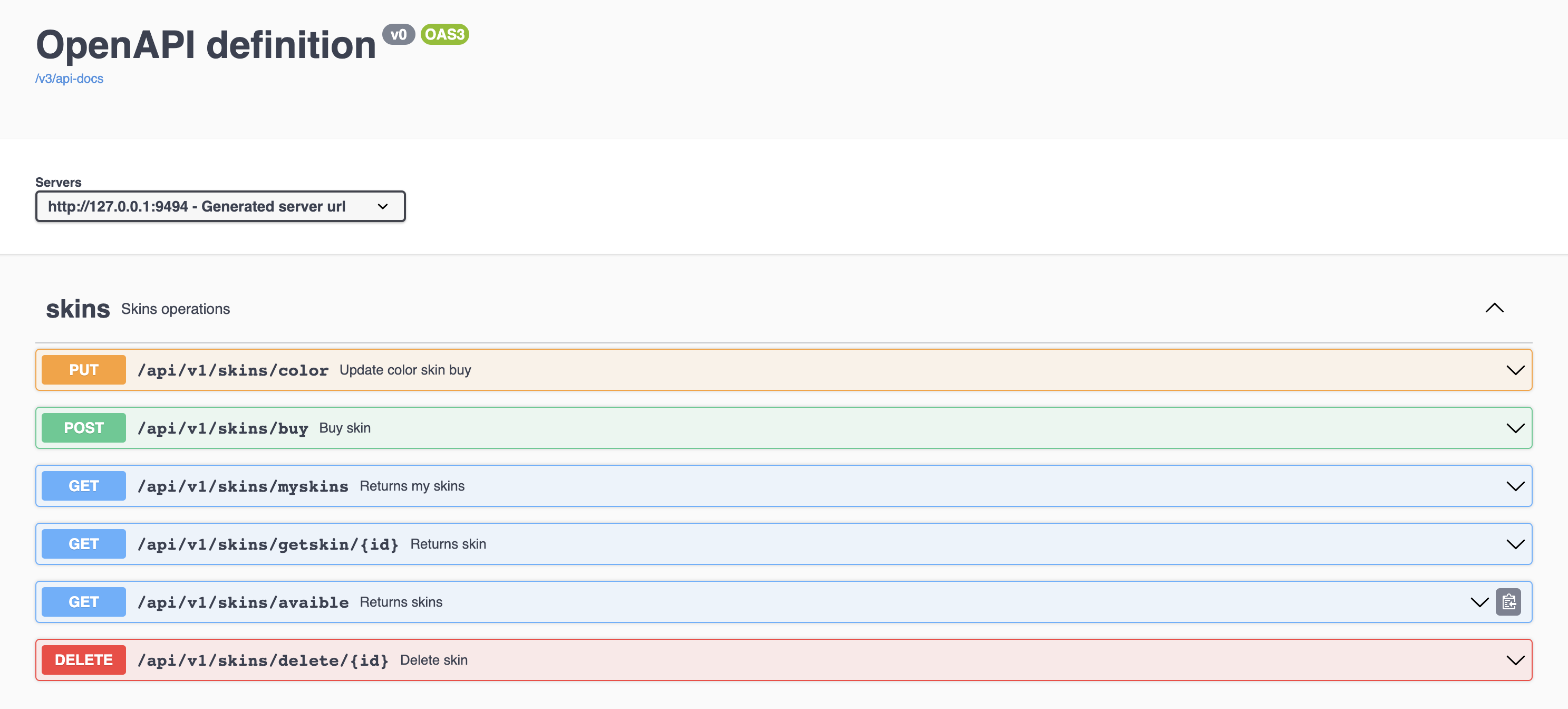Click the /api/v1/skins/delete/{id} path
Image resolution: width=1568 pixels, height=709 pixels.
coord(263,660)
